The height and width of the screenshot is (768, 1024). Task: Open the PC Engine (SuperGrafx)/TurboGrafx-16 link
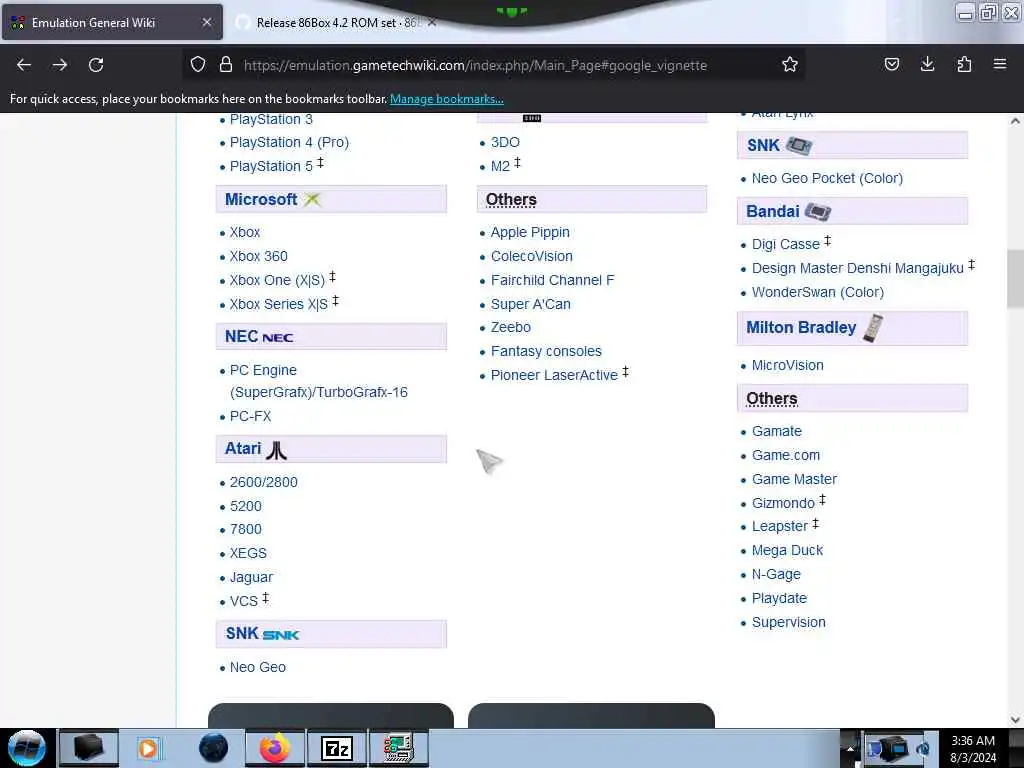pyautogui.click(x=318, y=381)
